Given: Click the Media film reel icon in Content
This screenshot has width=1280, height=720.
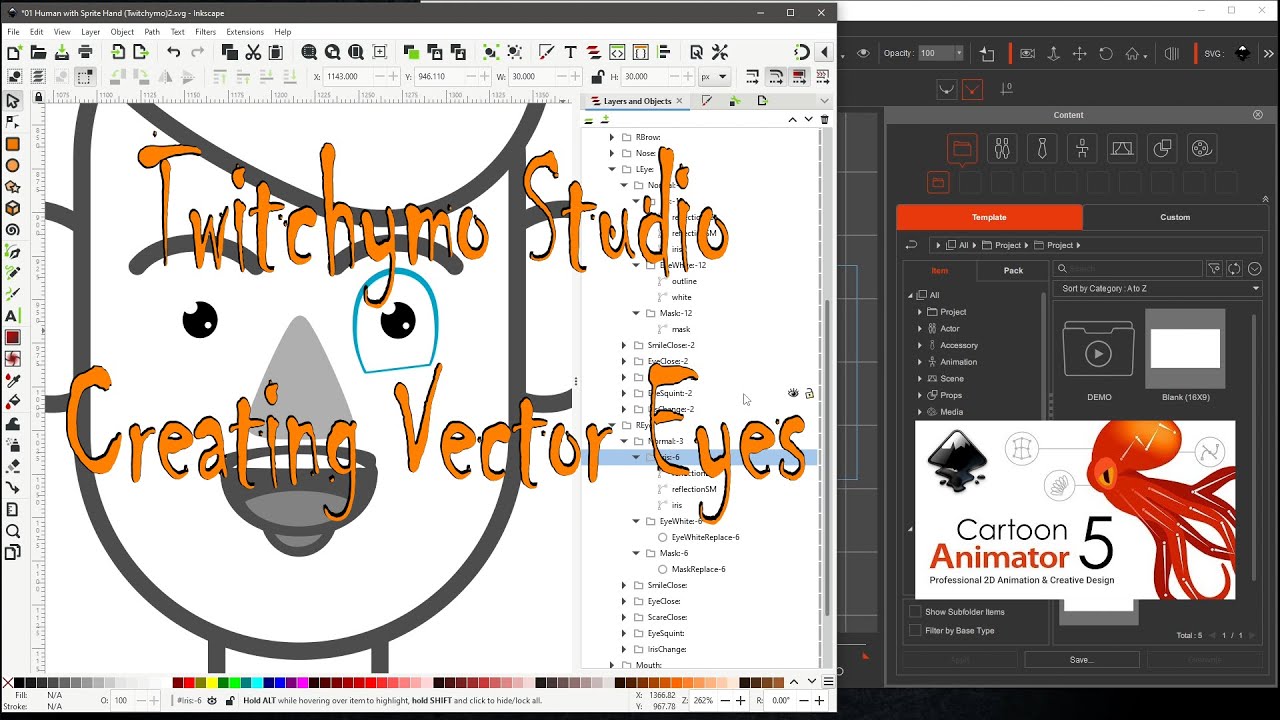Looking at the screenshot, I should point(1202,149).
